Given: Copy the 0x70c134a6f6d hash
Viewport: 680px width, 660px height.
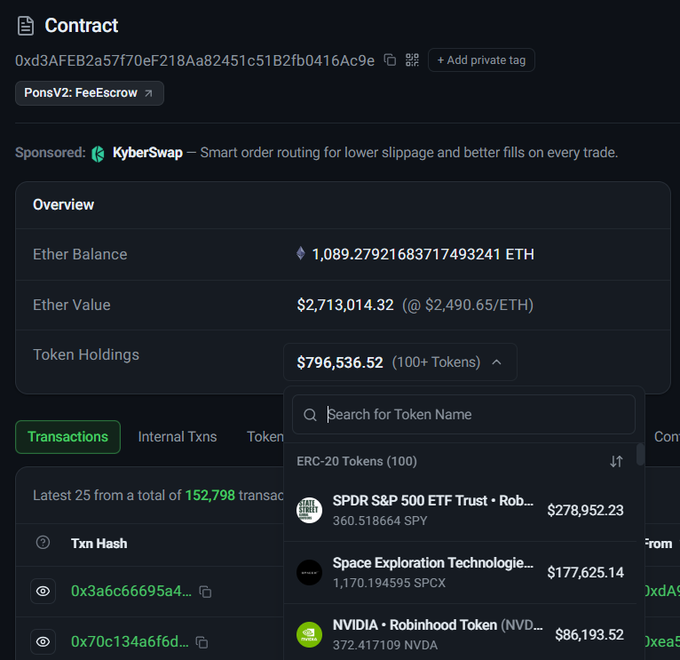Looking at the screenshot, I should (x=202, y=642).
